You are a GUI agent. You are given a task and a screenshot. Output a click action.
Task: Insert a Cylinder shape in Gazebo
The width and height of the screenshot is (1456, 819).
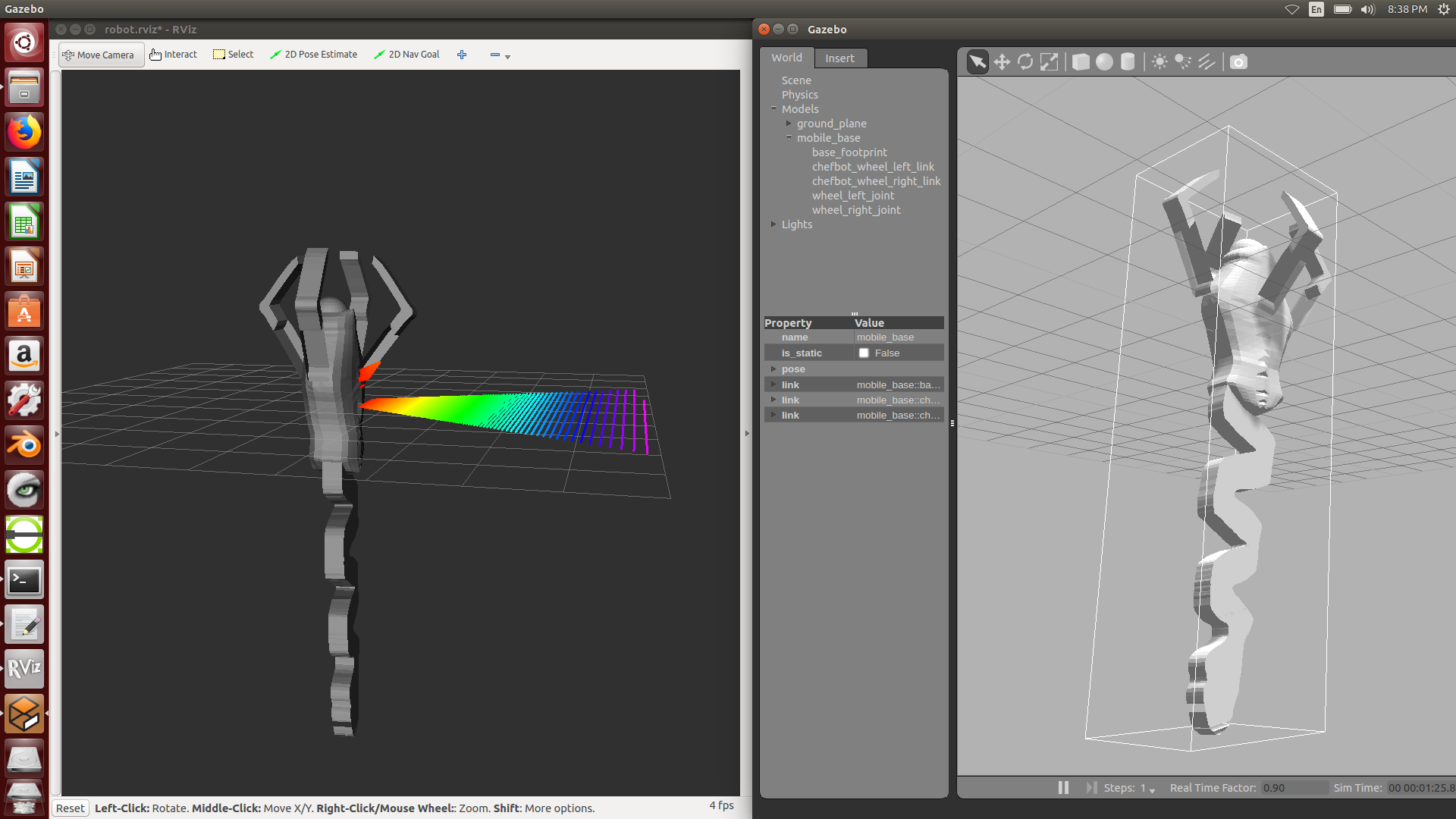pos(1128,61)
